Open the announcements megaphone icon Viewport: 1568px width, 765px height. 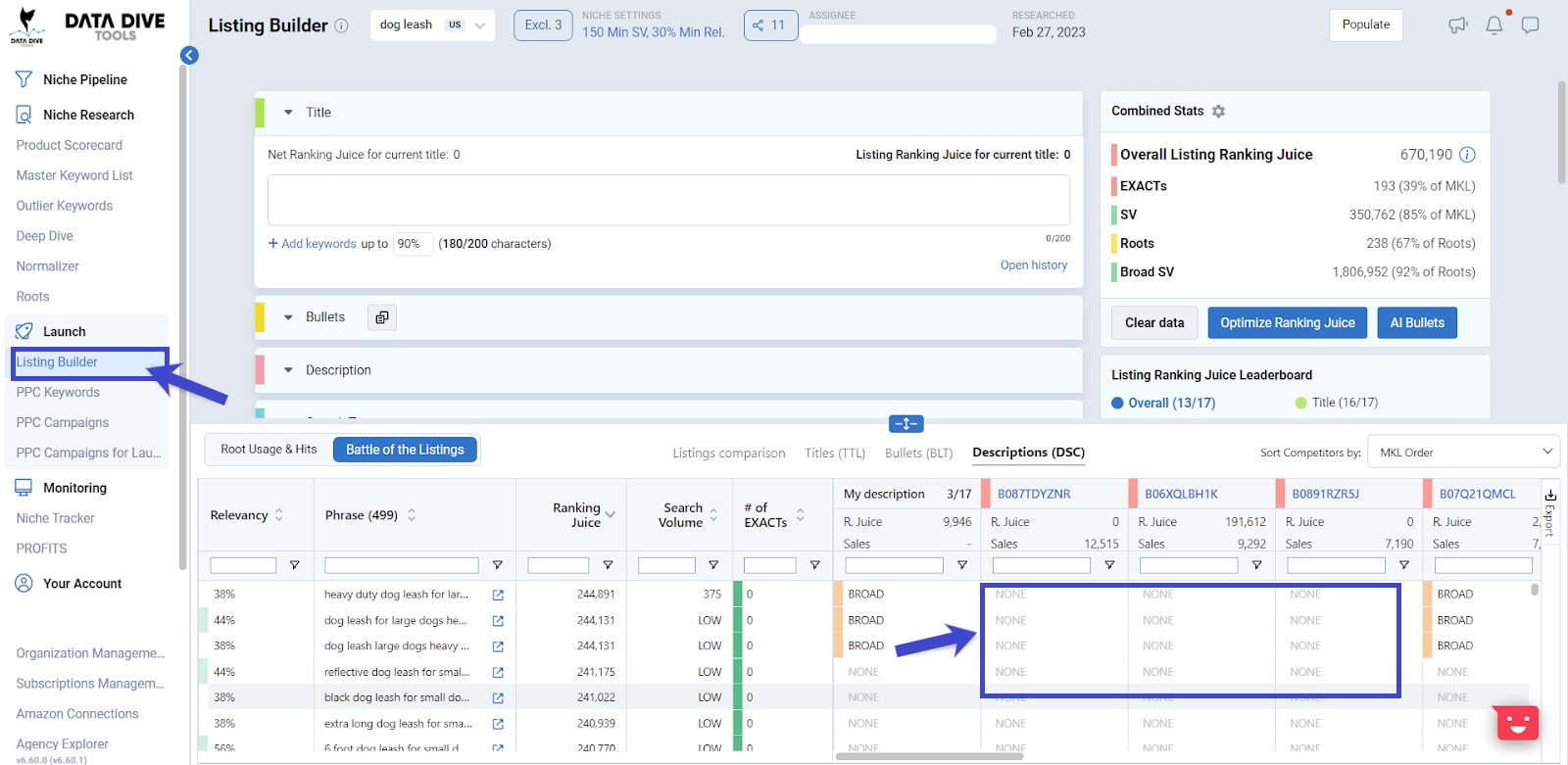(x=1458, y=25)
